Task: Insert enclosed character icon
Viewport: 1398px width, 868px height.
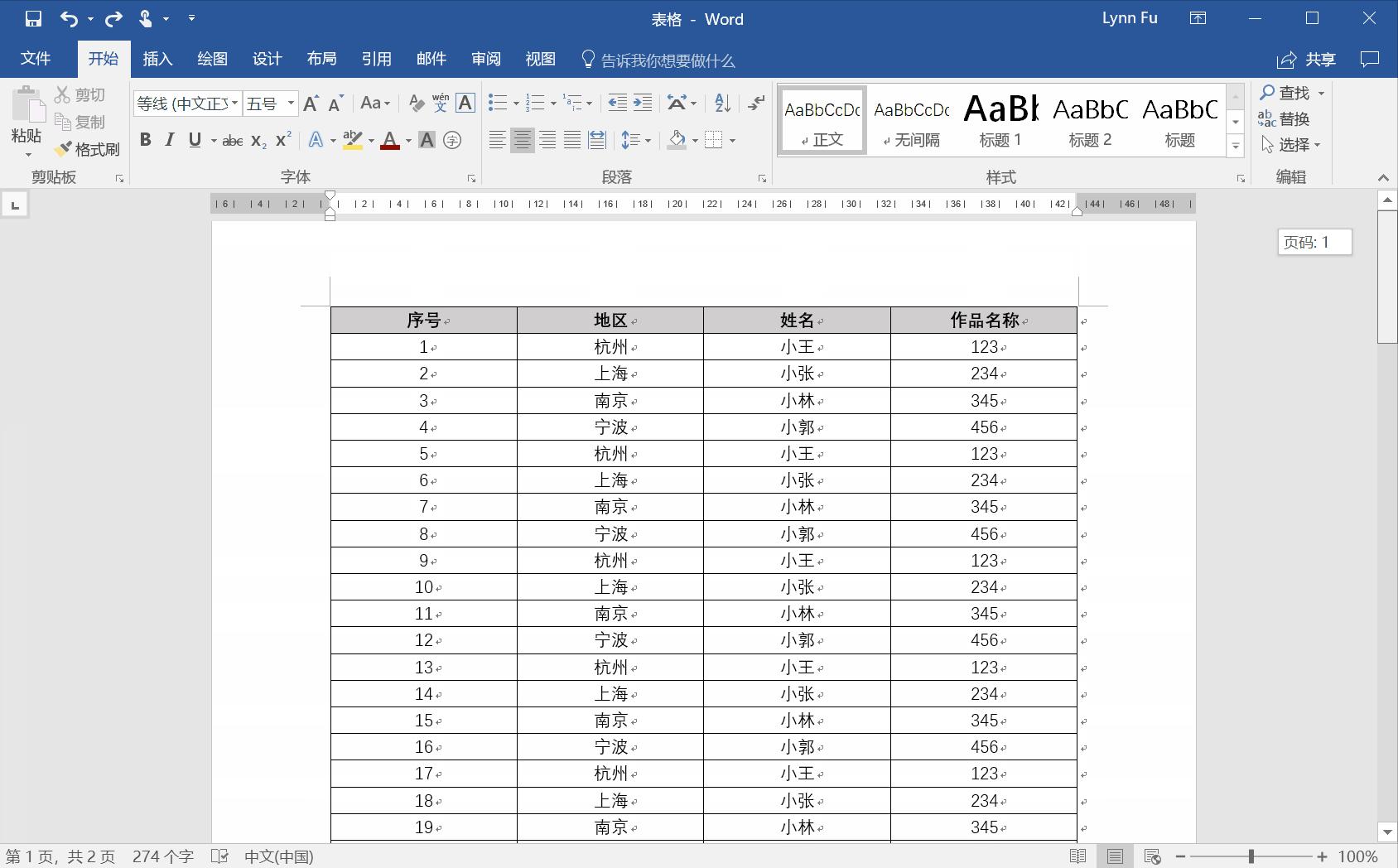Action: pyautogui.click(x=452, y=140)
